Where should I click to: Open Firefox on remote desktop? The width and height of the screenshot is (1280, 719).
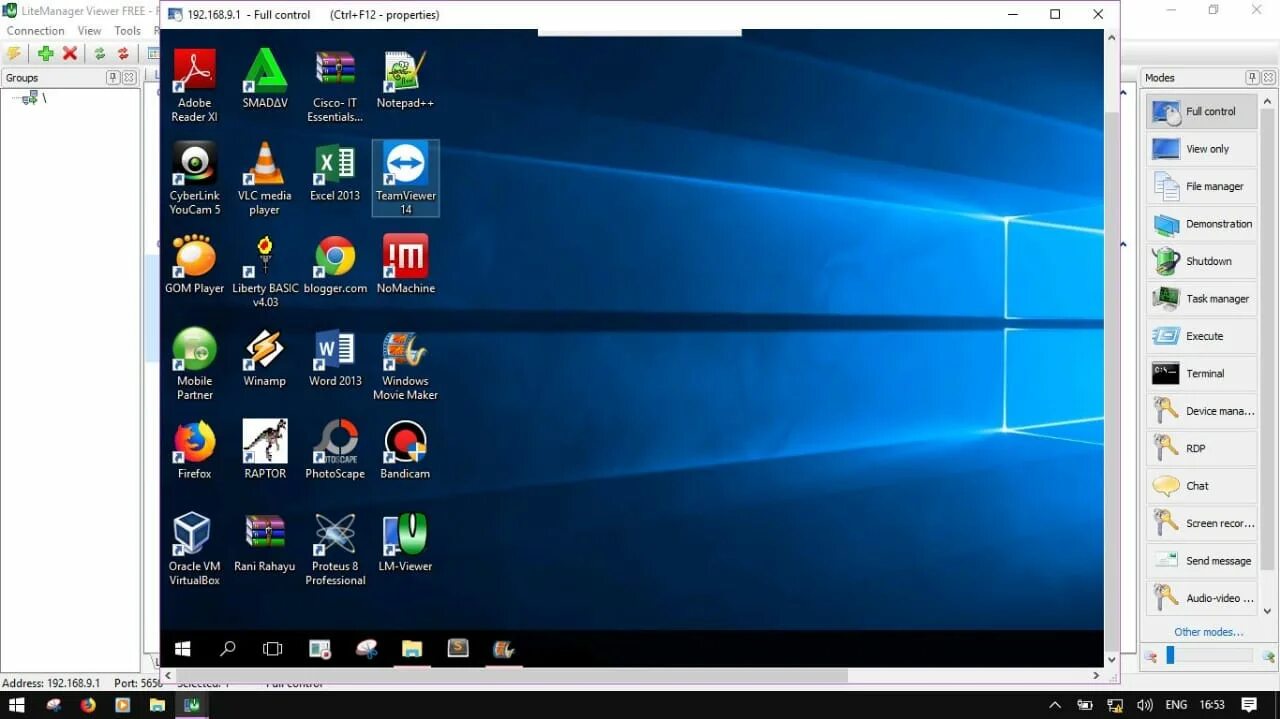point(194,450)
